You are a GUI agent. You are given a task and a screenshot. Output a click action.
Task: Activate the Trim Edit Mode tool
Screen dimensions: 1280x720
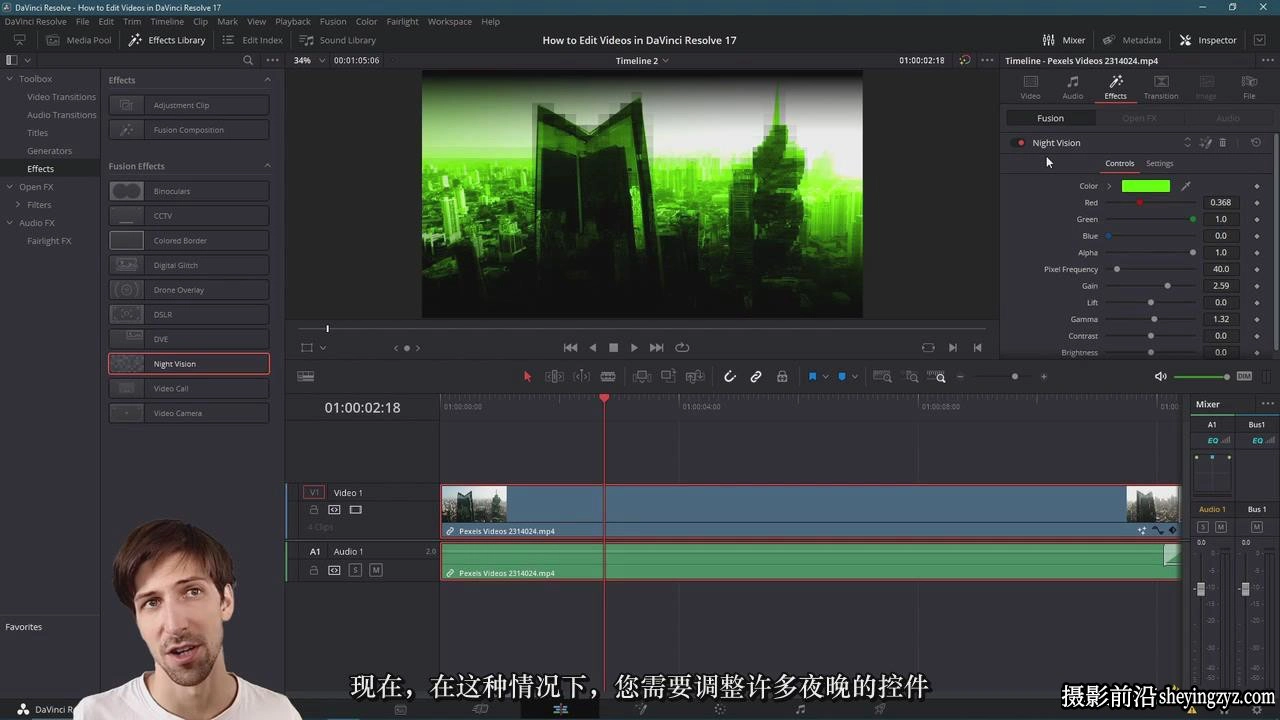pos(554,377)
